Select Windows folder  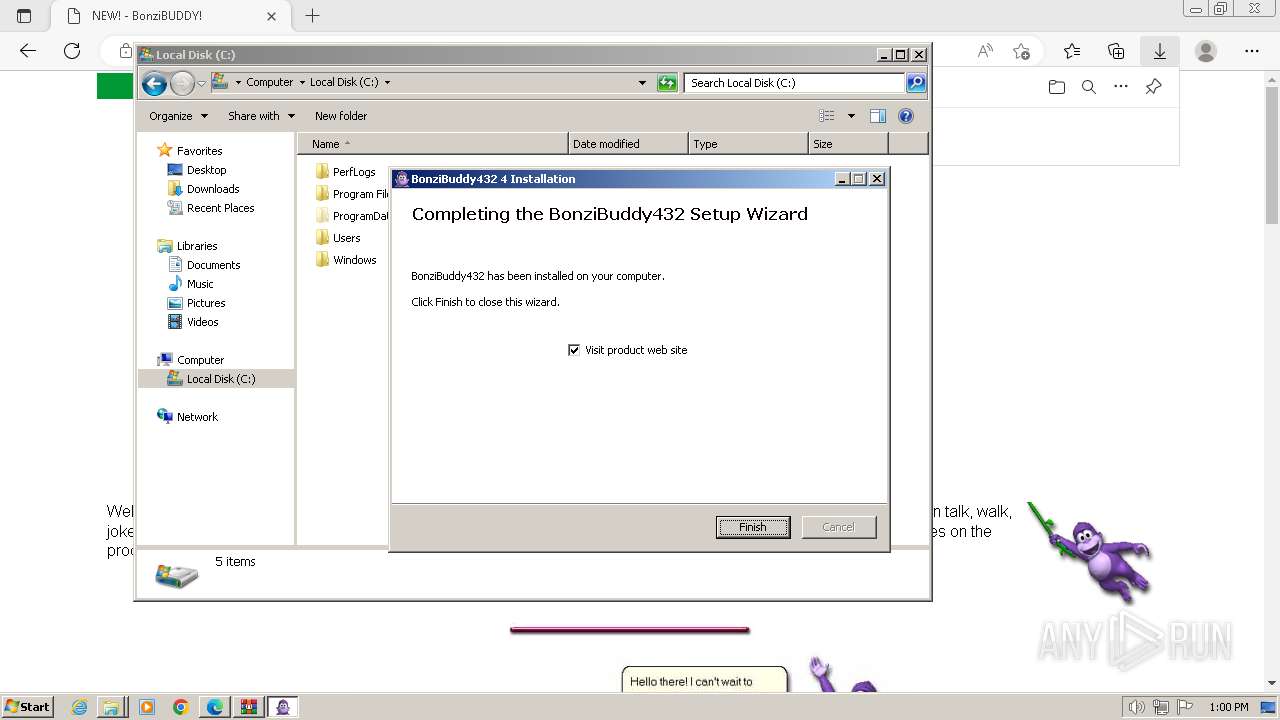point(346,260)
